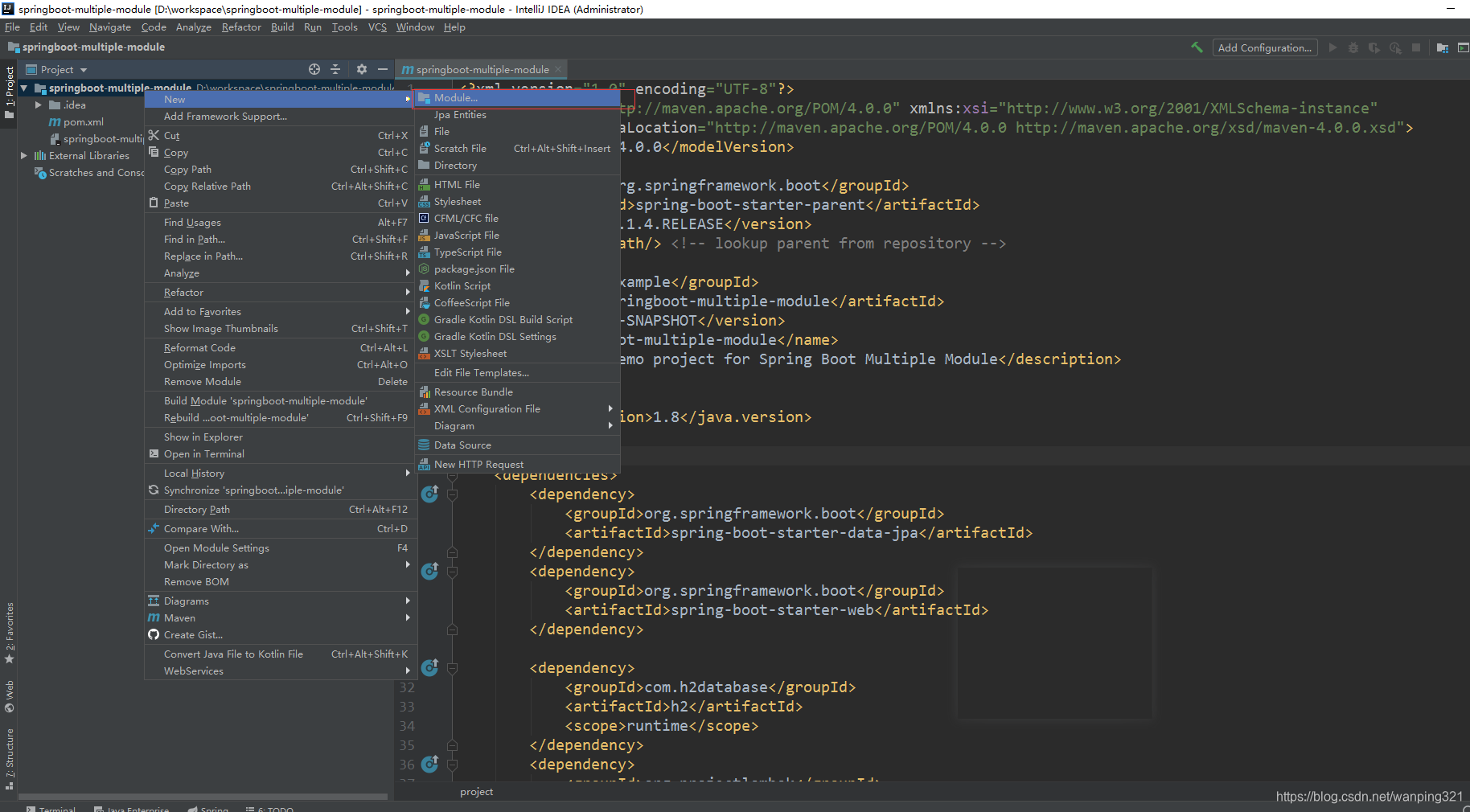Screen dimensions: 1470x812
Task: Open the Web side tool tab
Action: point(10,696)
